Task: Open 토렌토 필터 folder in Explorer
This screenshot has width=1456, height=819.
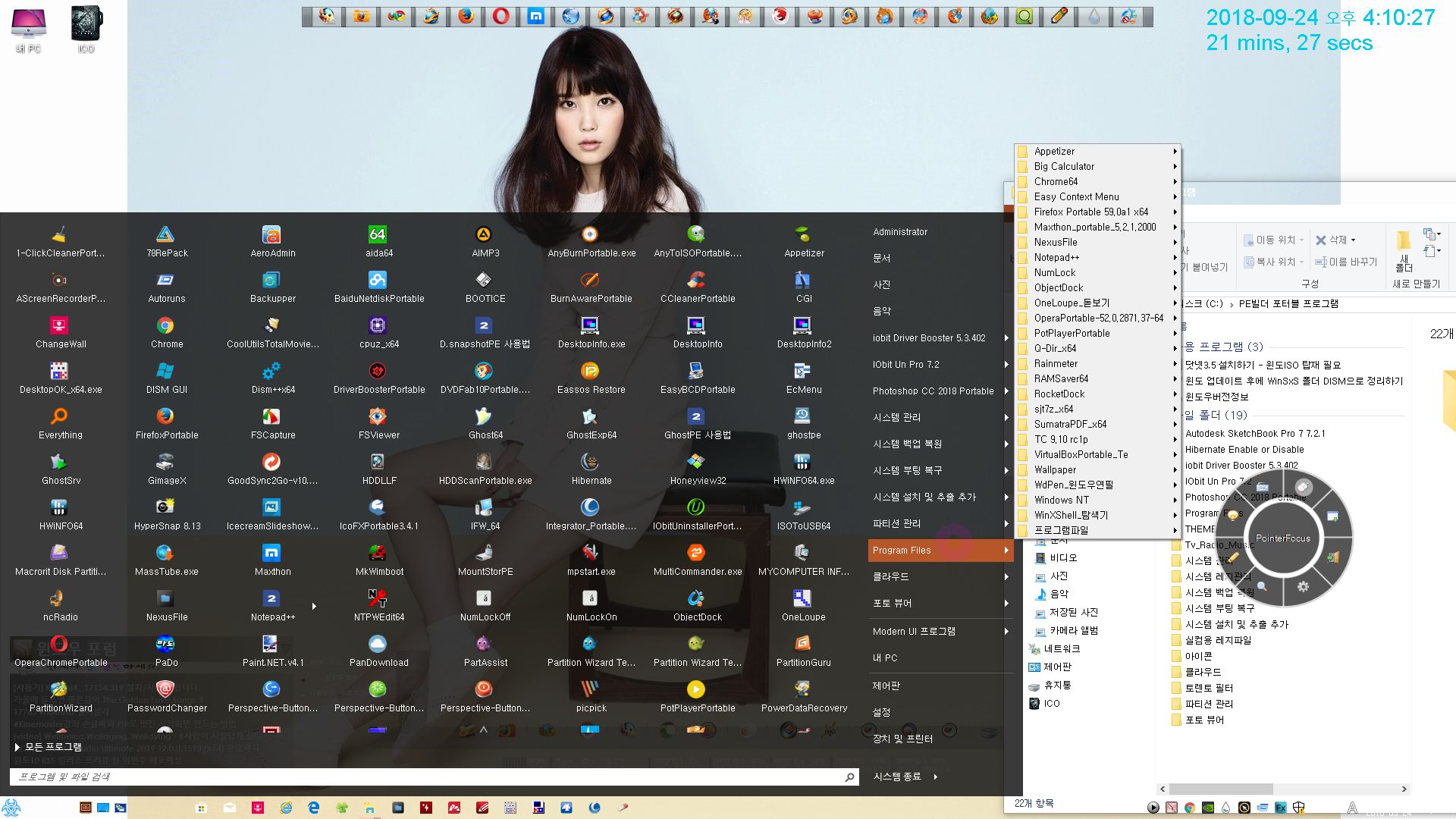Action: tap(1203, 689)
